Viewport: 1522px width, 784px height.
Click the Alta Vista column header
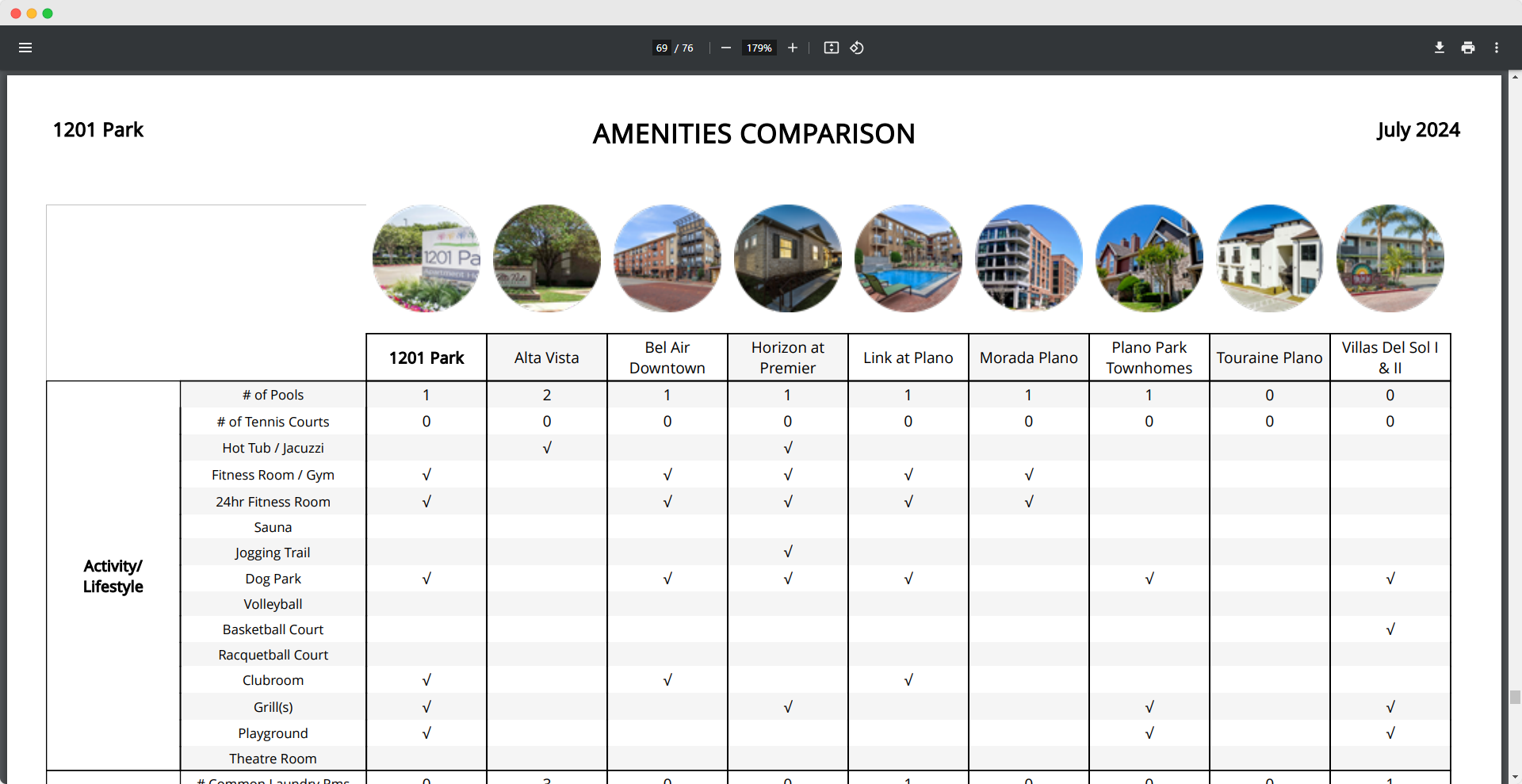click(547, 358)
